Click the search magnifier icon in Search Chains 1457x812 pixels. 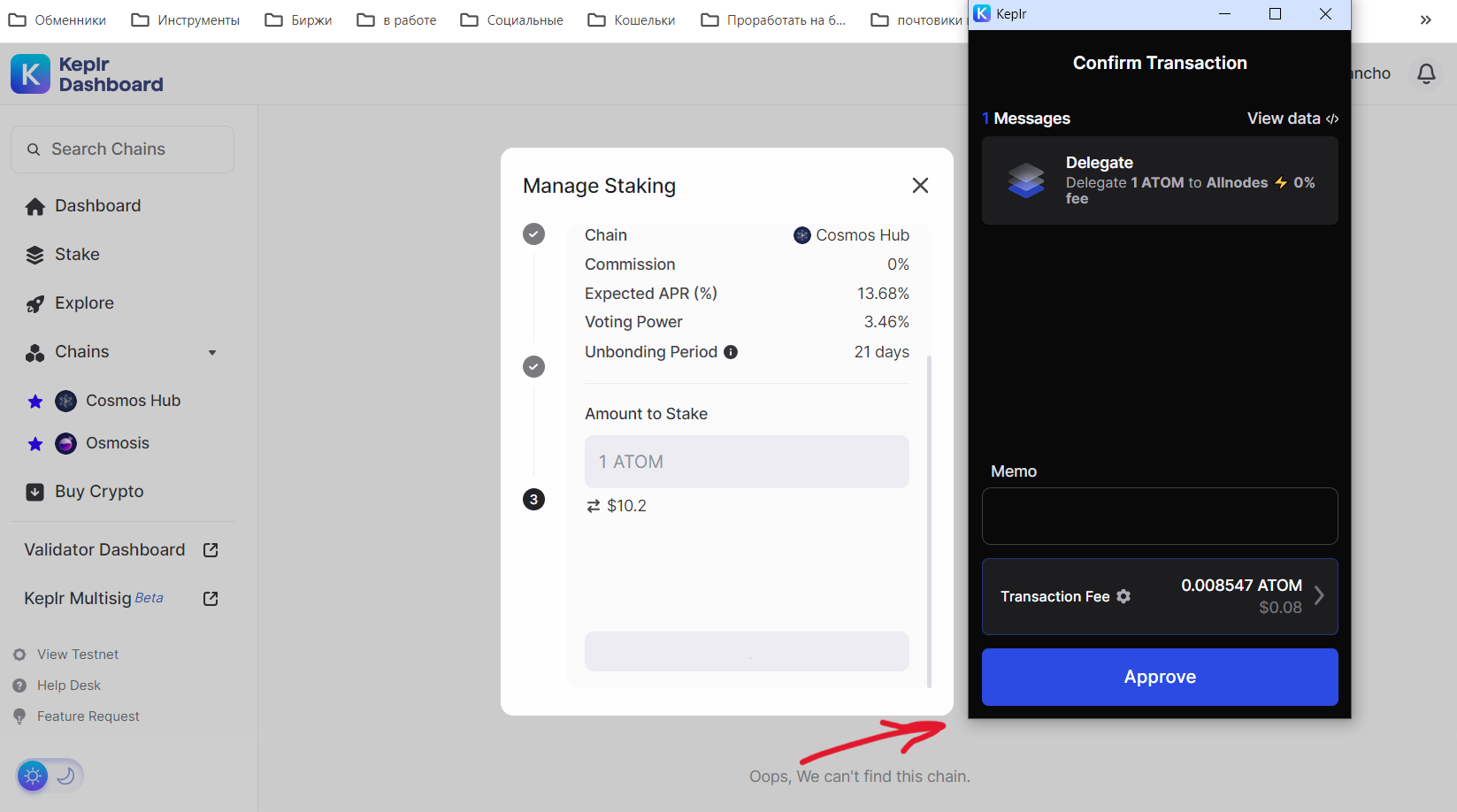pyautogui.click(x=34, y=149)
